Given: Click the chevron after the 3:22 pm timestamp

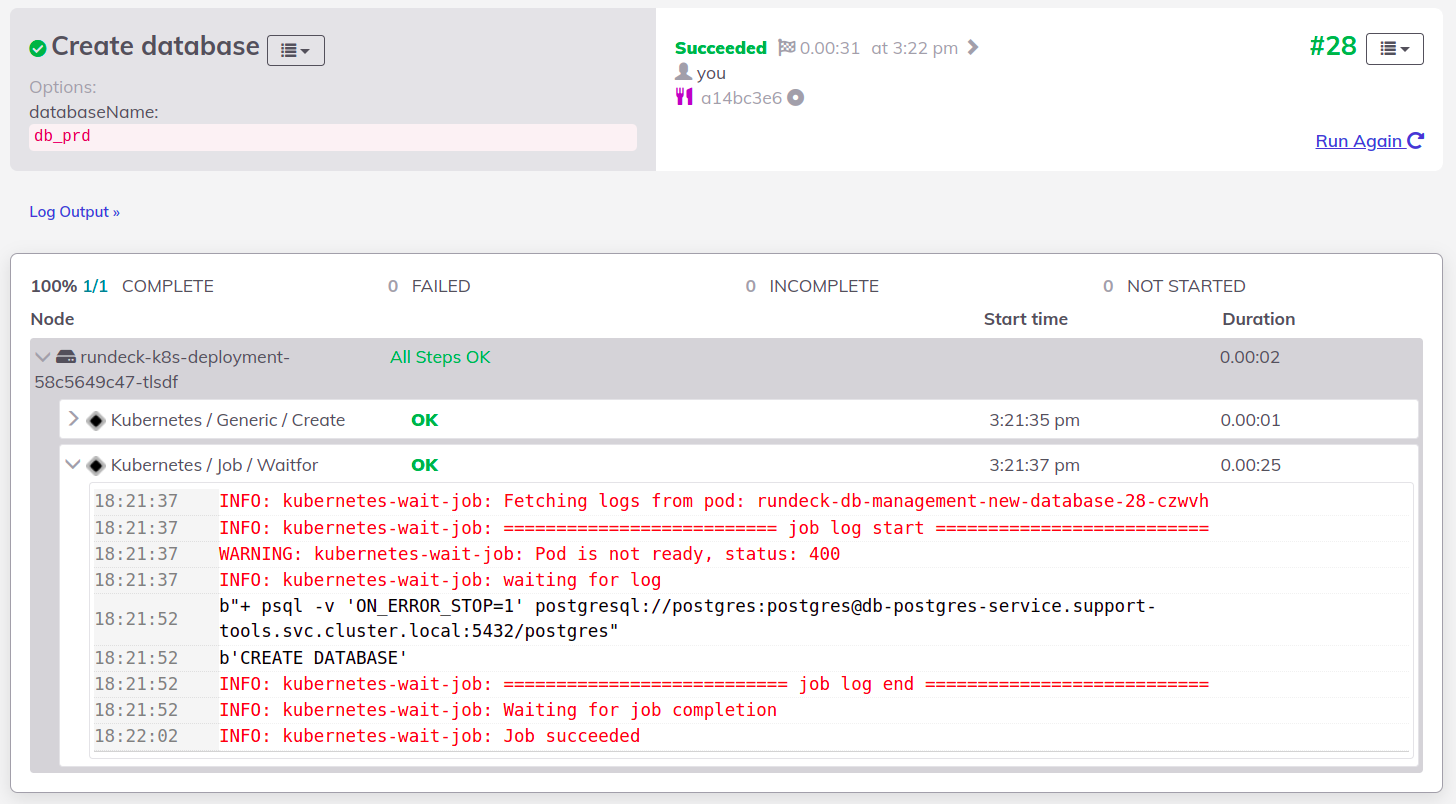Looking at the screenshot, I should click(973, 48).
